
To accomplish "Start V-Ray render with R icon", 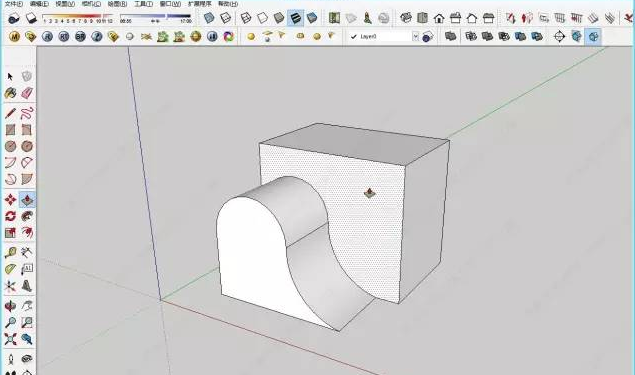I will point(47,37).
